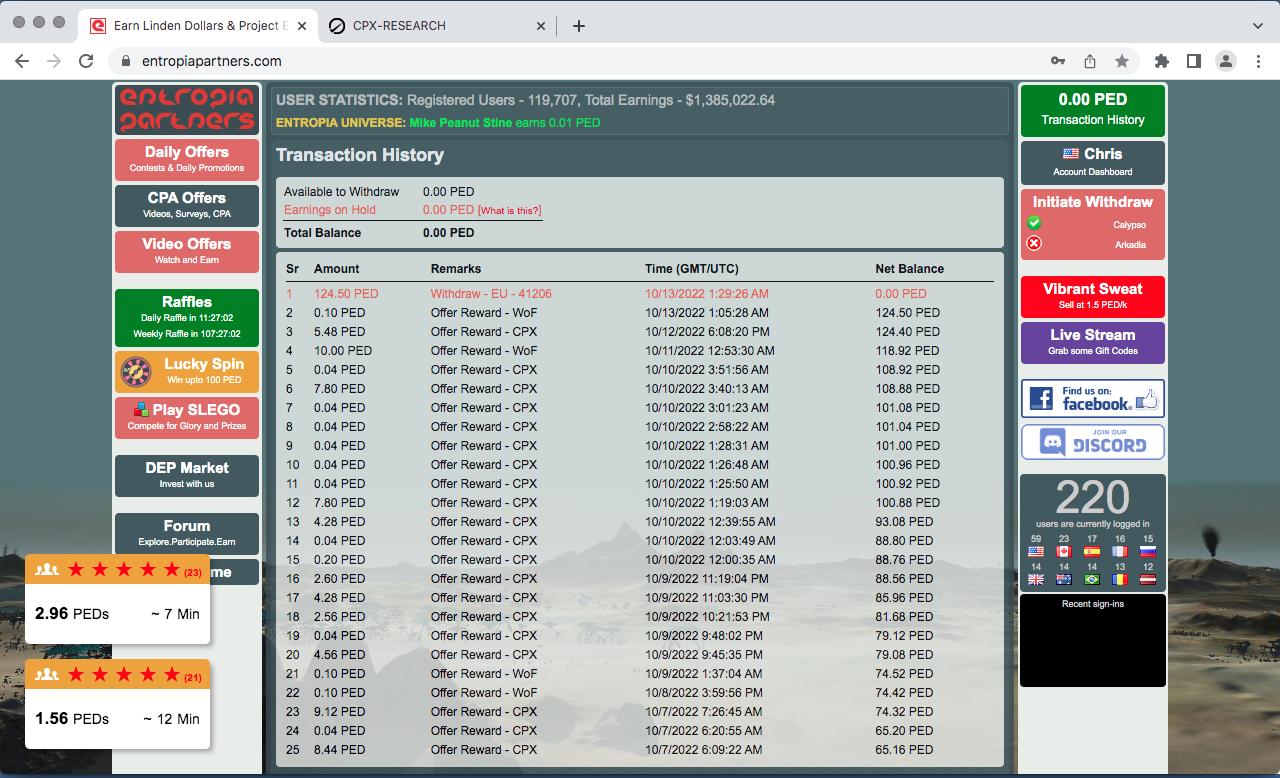Click the red Arkadia cross icon
This screenshot has width=1280, height=778.
(1034, 243)
